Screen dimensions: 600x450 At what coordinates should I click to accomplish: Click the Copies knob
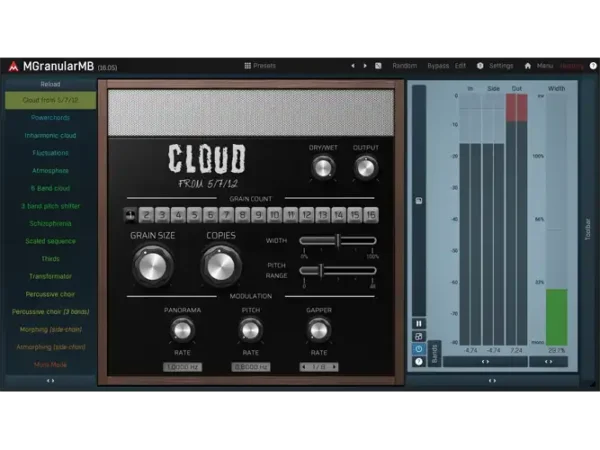221,266
